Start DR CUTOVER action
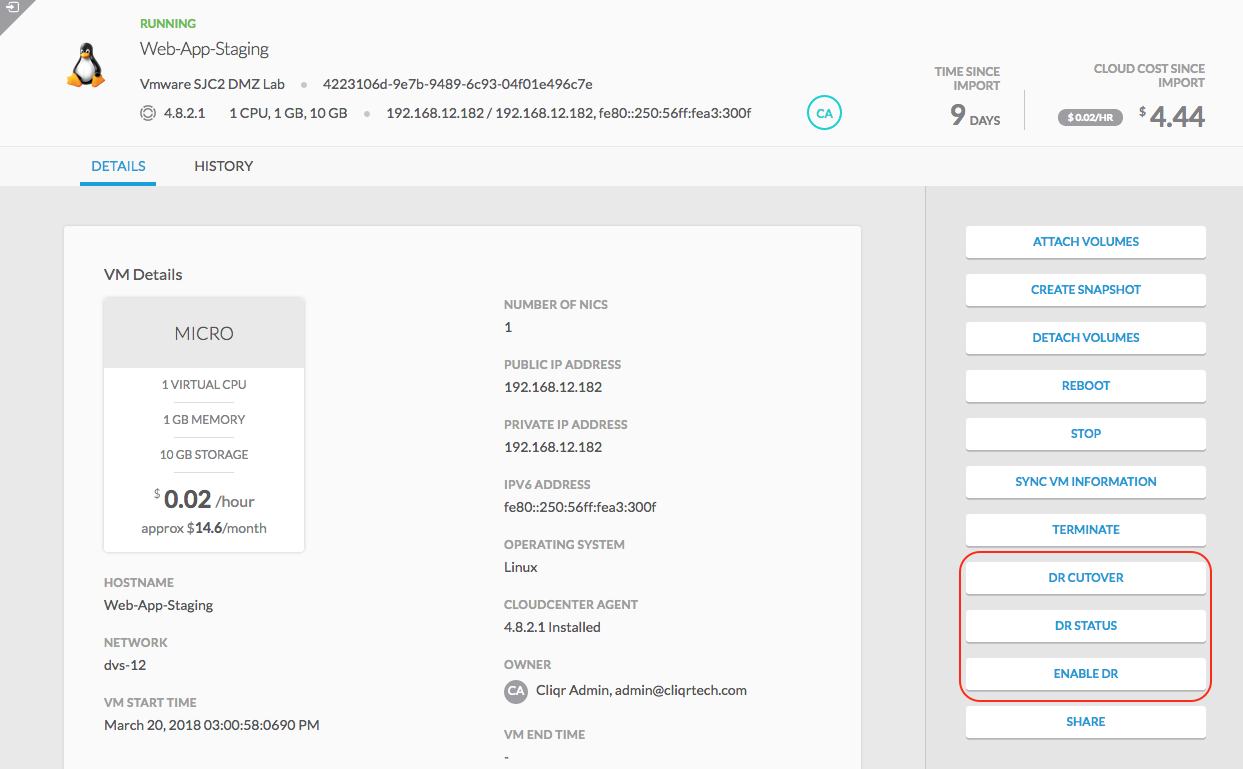 tap(1086, 578)
